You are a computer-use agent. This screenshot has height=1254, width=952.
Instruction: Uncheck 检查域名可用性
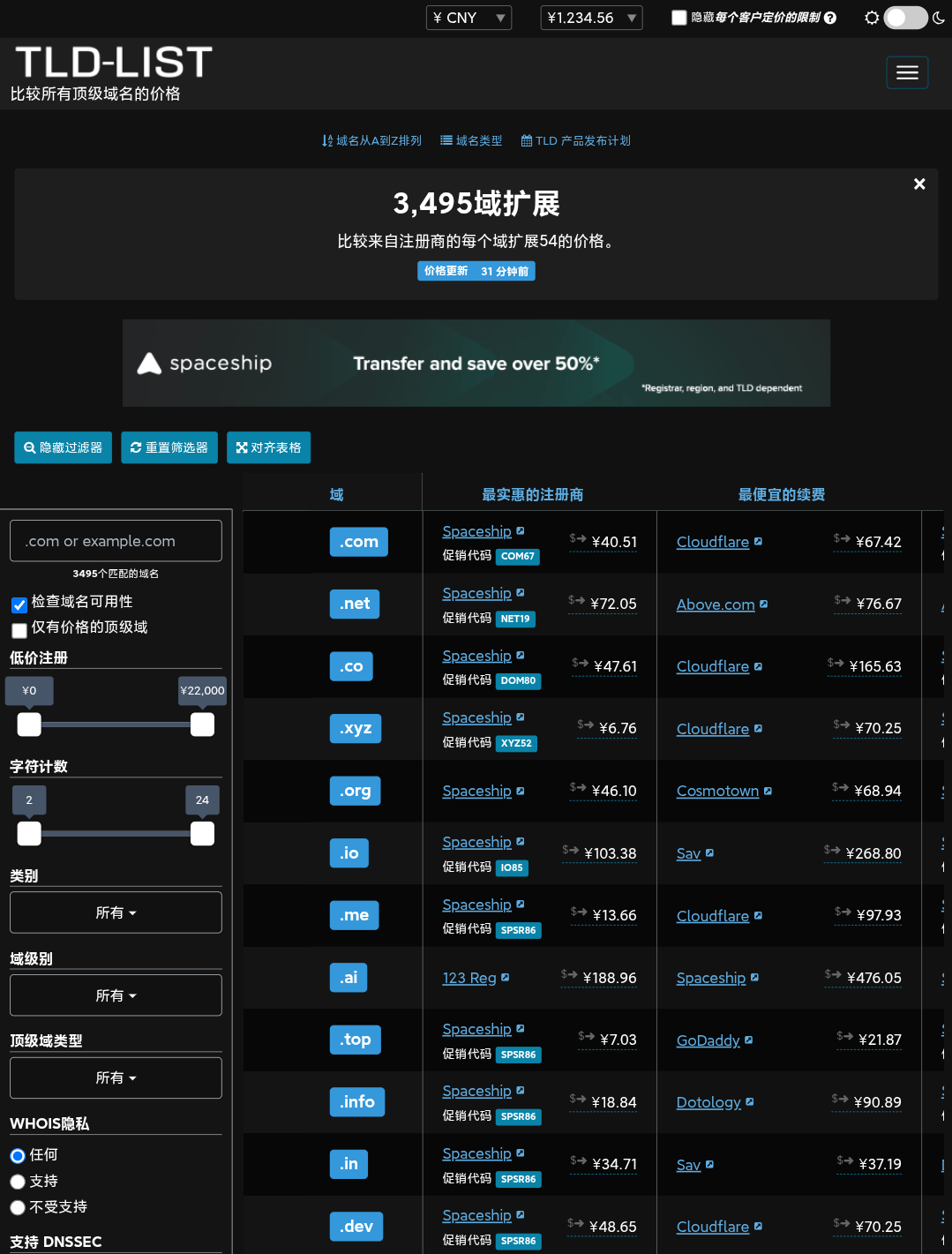19,604
